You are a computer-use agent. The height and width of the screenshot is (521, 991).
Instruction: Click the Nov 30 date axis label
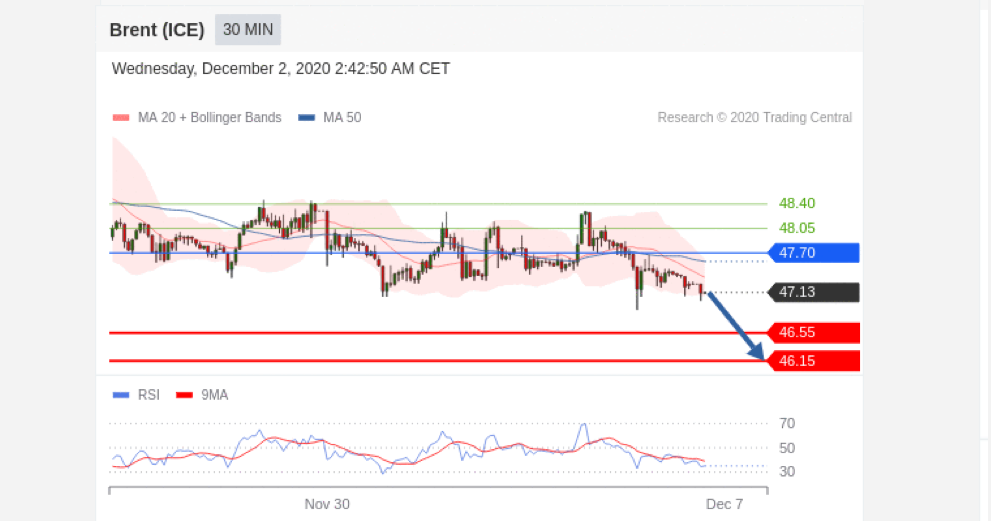pos(327,504)
